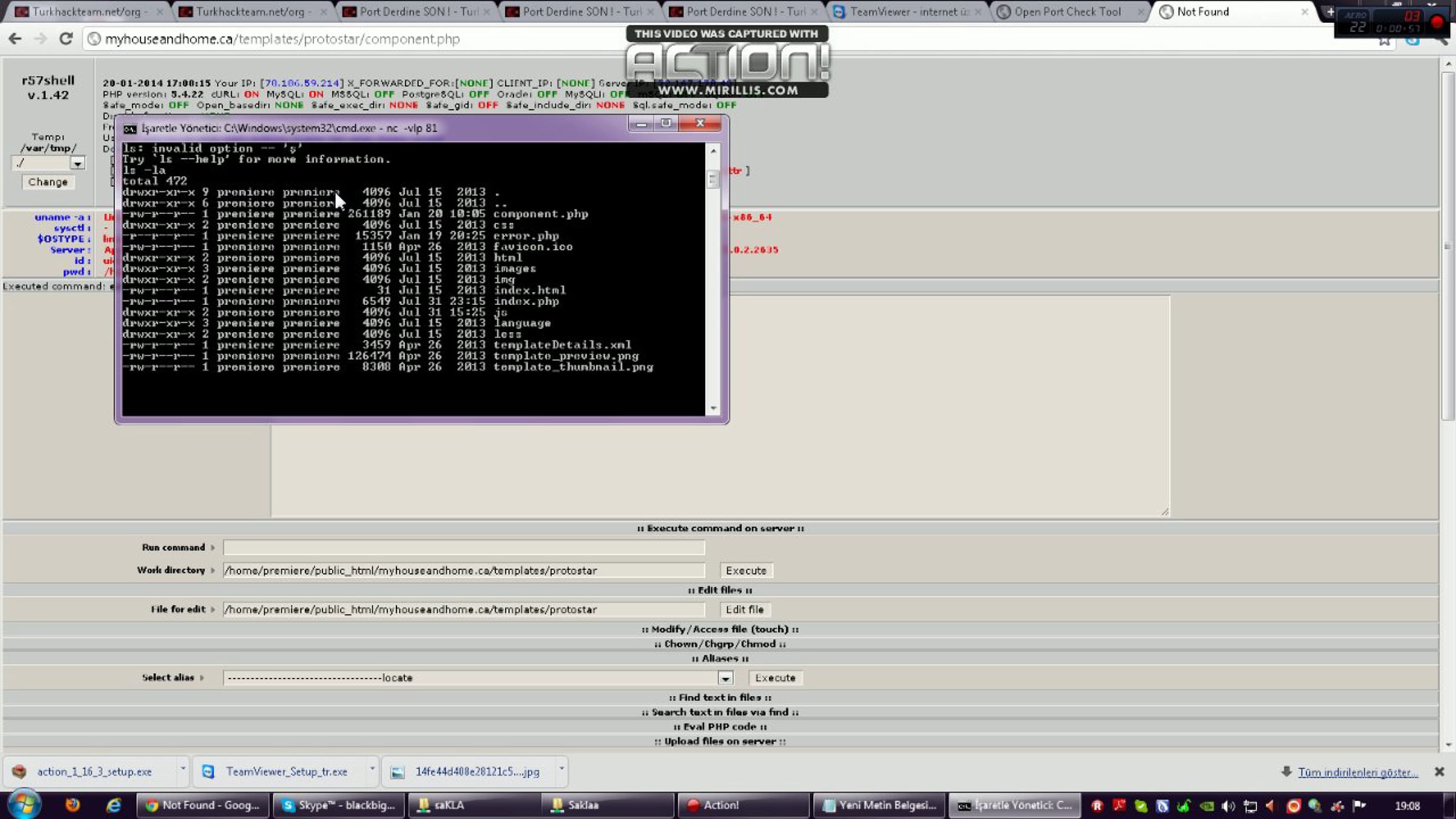The height and width of the screenshot is (819, 1456).
Task: Open the saKLA taskbar button
Action: pyautogui.click(x=474, y=805)
